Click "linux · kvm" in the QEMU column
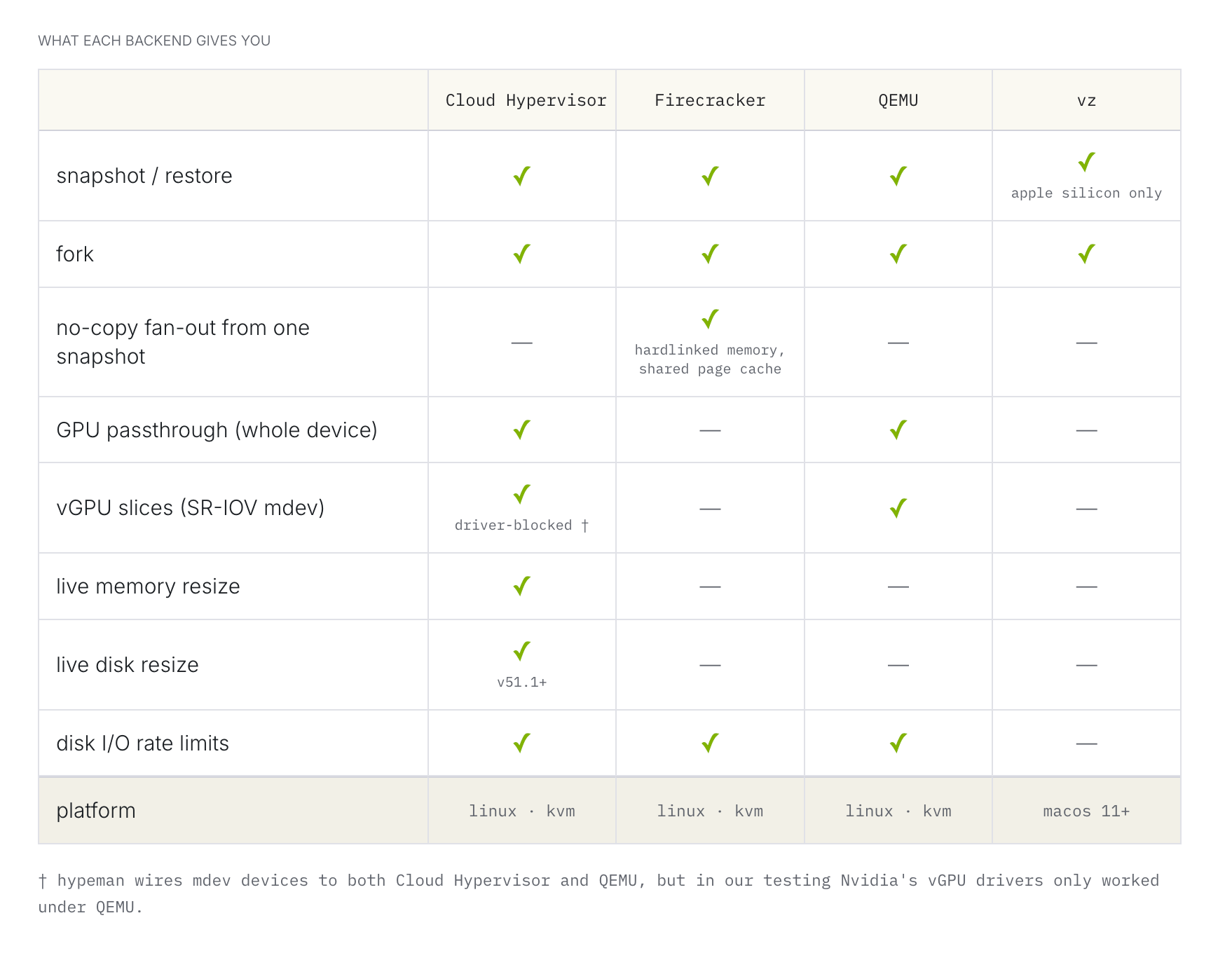 pos(898,811)
